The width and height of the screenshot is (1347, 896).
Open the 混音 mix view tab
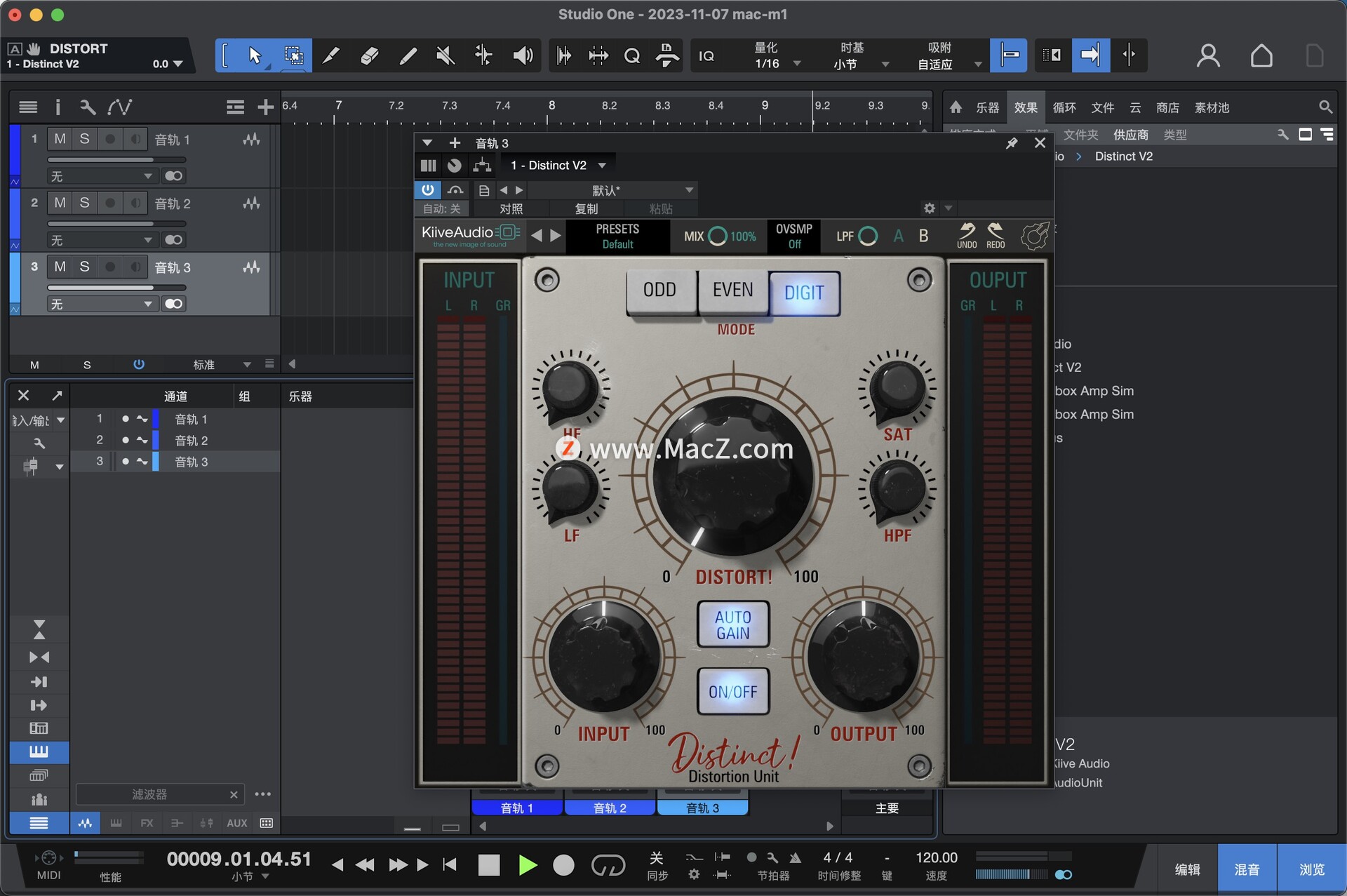click(x=1247, y=869)
